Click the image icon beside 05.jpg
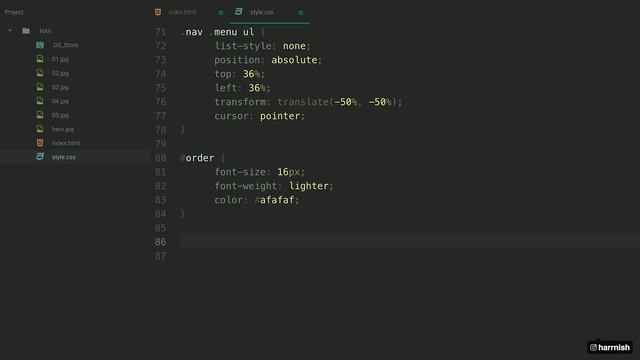This screenshot has width=640, height=360. point(40,115)
